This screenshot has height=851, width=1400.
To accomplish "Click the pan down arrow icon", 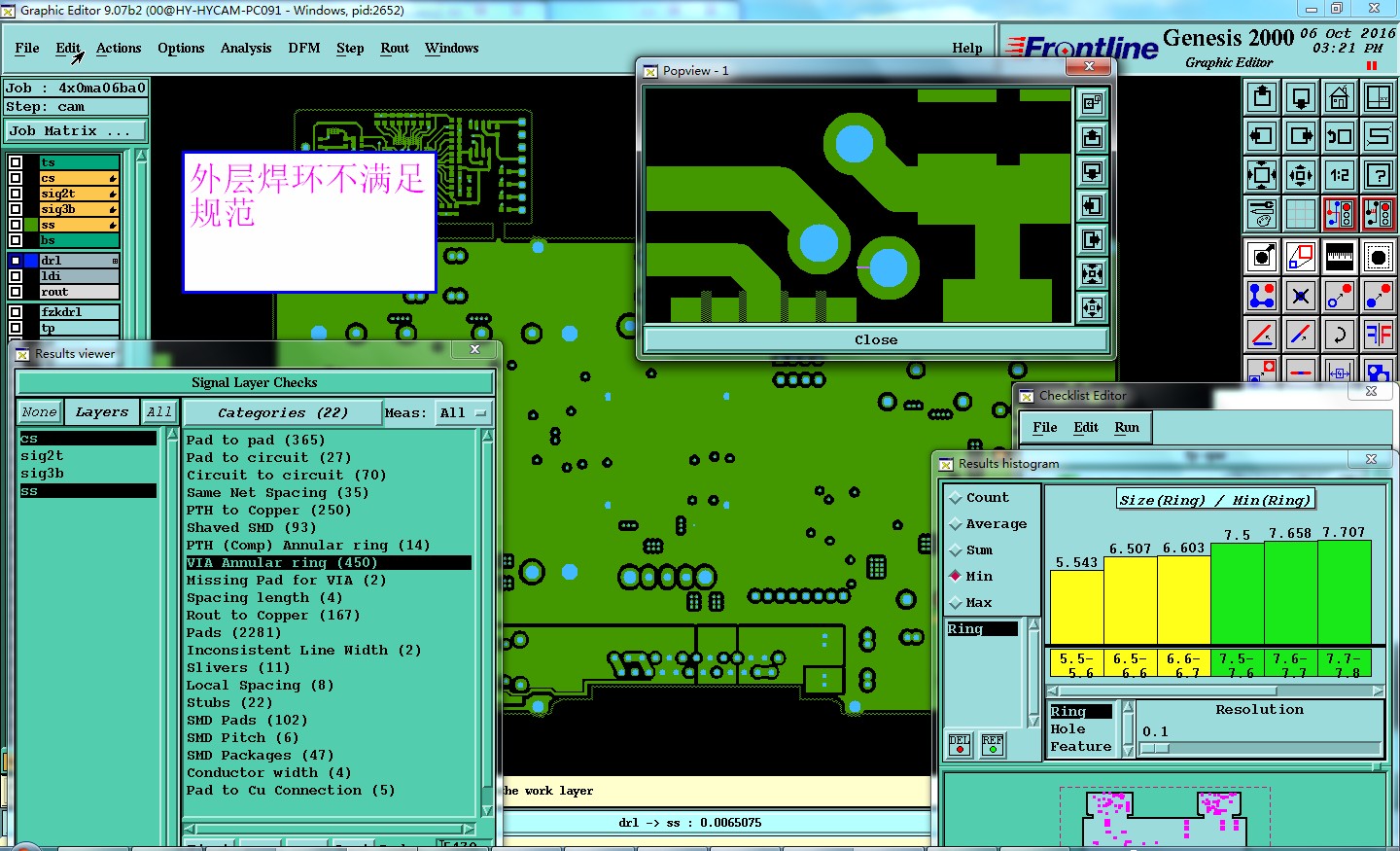I will click(x=1301, y=97).
